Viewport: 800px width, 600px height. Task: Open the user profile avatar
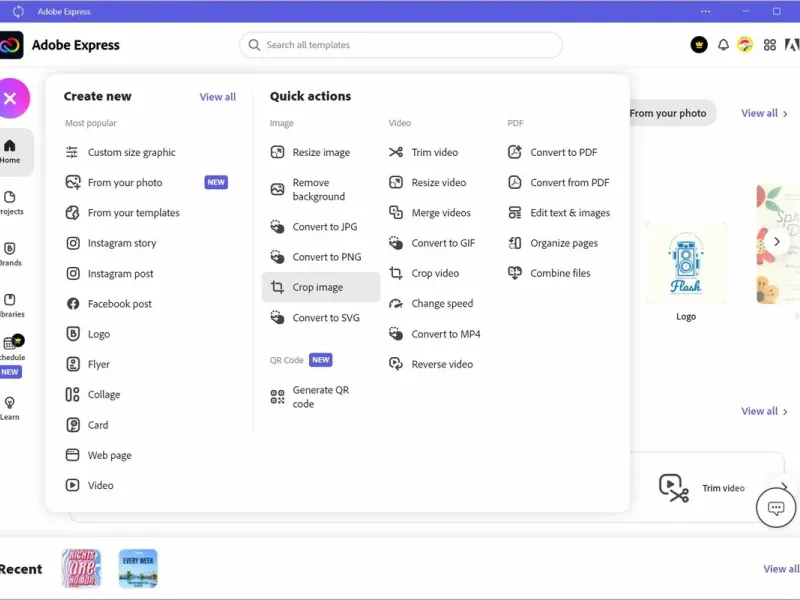coord(745,45)
